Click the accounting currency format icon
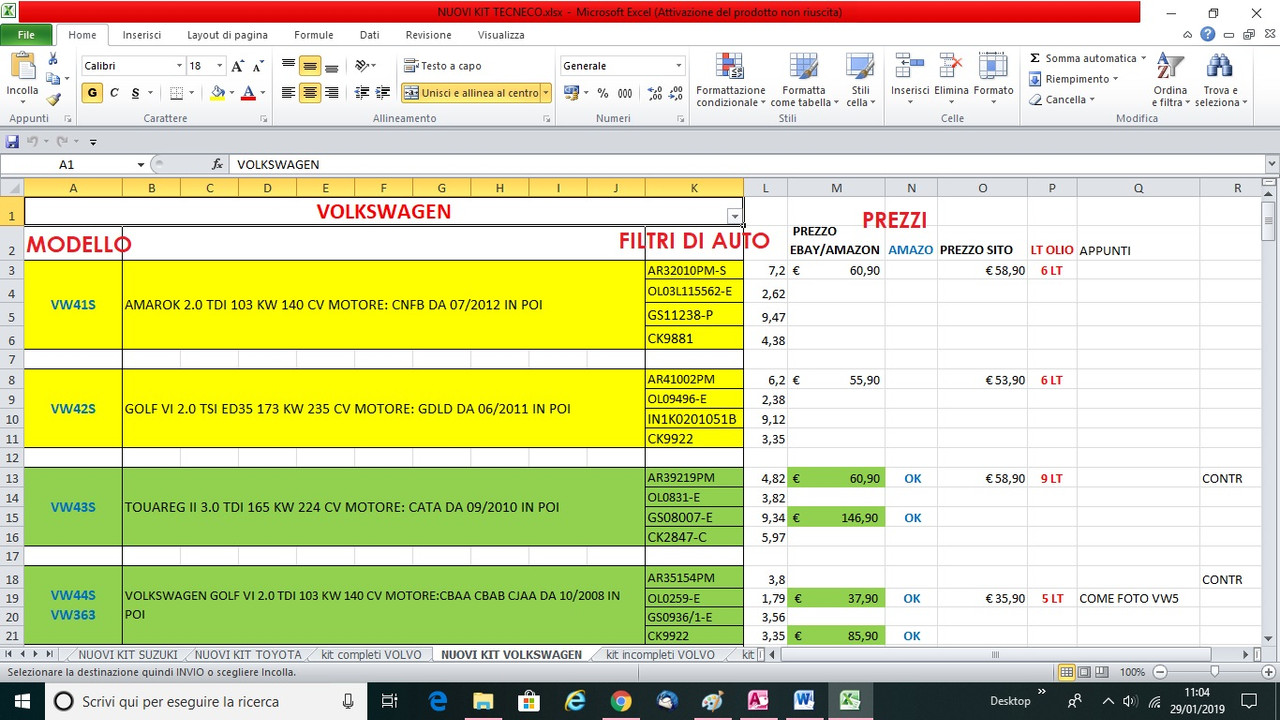Screen dimensions: 1280x720 [572, 93]
